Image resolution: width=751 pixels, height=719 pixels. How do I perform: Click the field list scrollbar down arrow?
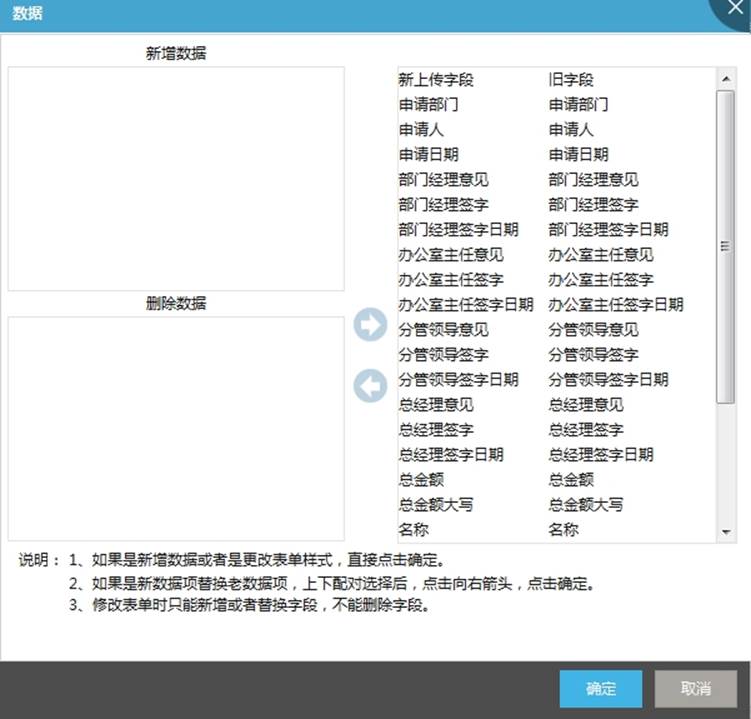(x=727, y=532)
